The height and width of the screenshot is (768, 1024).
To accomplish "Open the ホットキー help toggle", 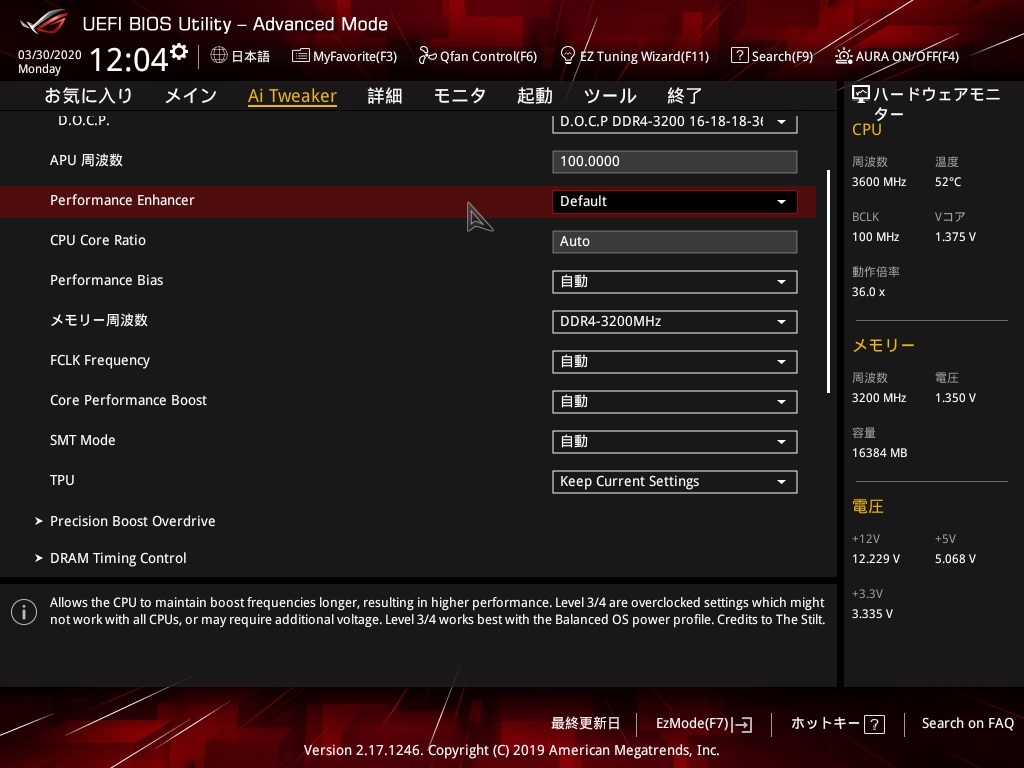I will point(837,723).
